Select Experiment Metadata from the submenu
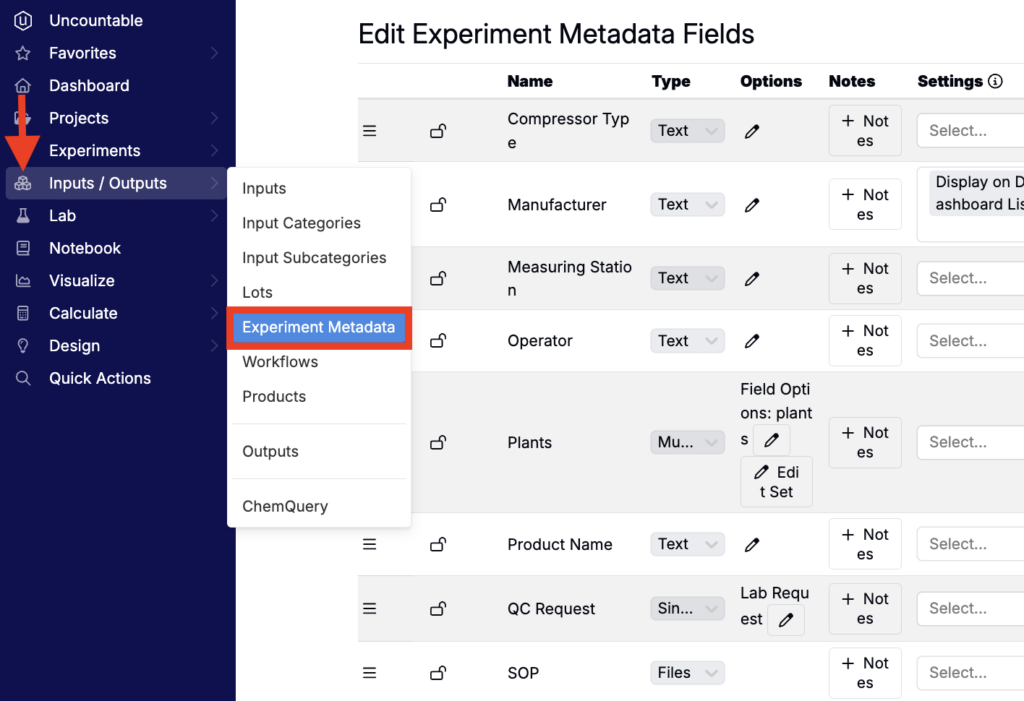Image resolution: width=1024 pixels, height=701 pixels. click(x=318, y=327)
